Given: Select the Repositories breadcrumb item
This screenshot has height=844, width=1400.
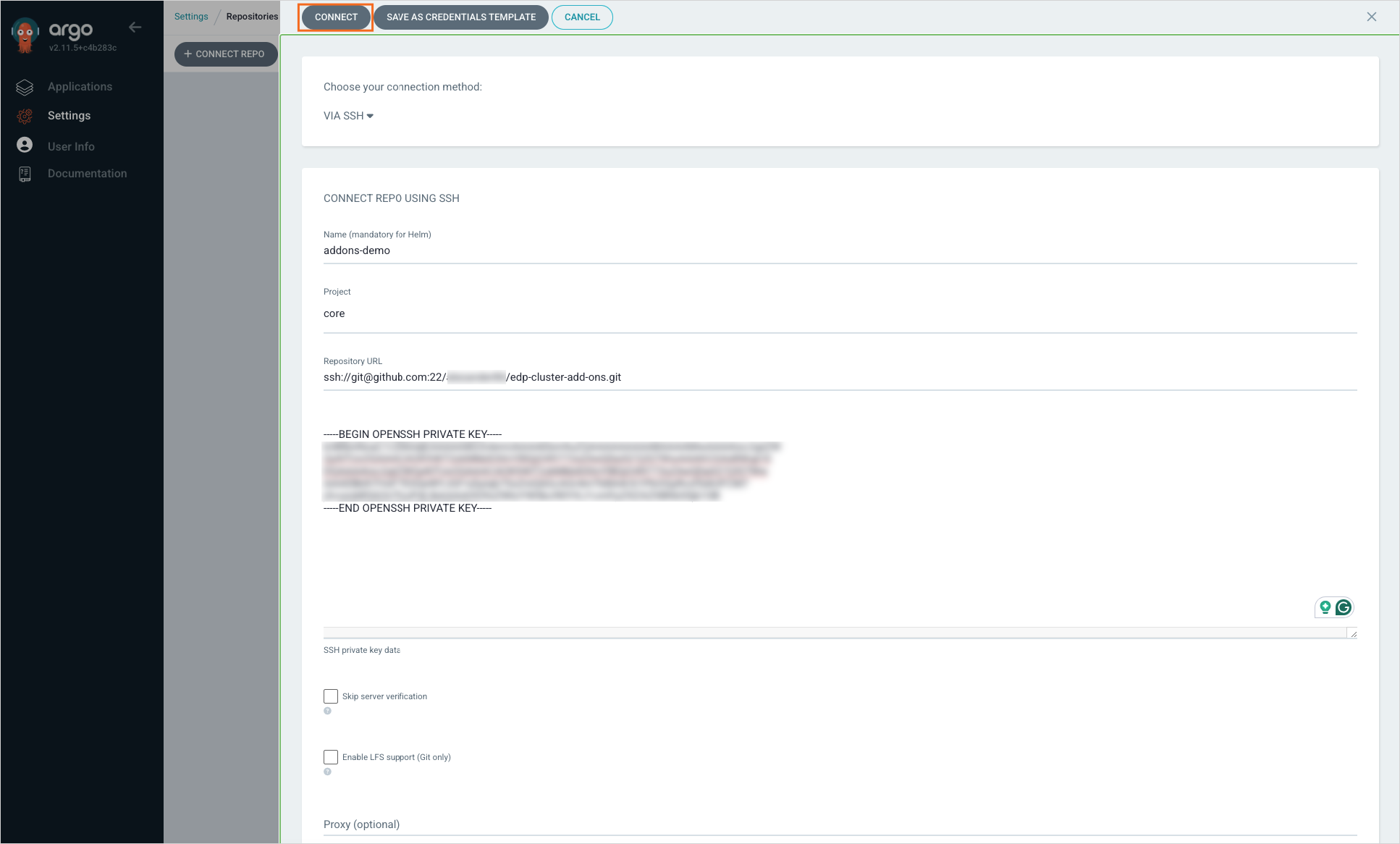Looking at the screenshot, I should click(x=251, y=16).
